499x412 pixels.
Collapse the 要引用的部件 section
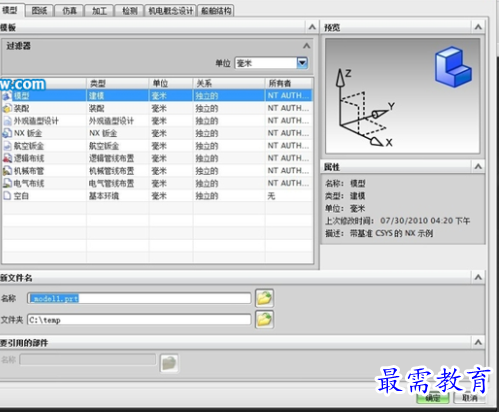pos(478,342)
